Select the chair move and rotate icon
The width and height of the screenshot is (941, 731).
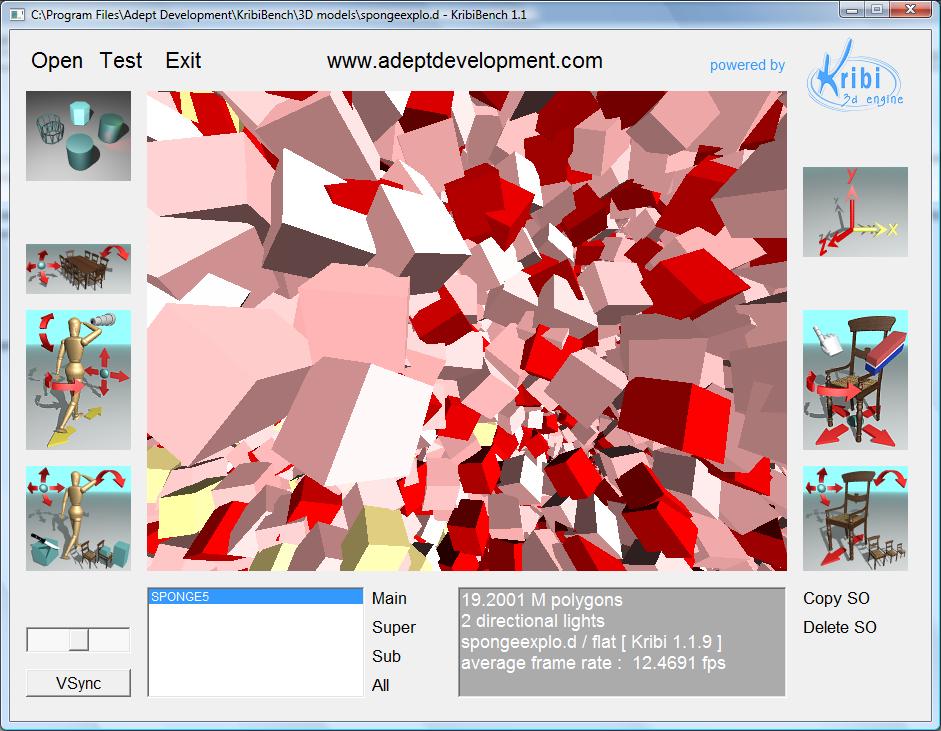(855, 518)
